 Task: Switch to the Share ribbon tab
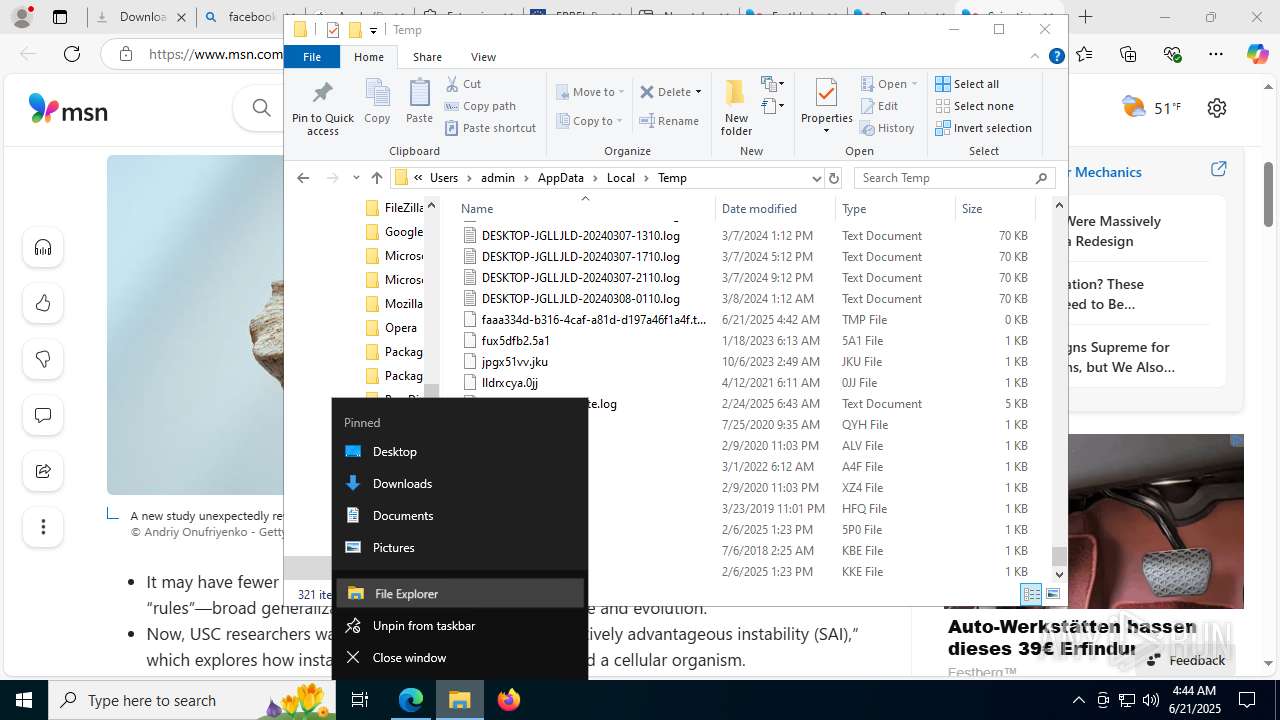[x=427, y=57]
